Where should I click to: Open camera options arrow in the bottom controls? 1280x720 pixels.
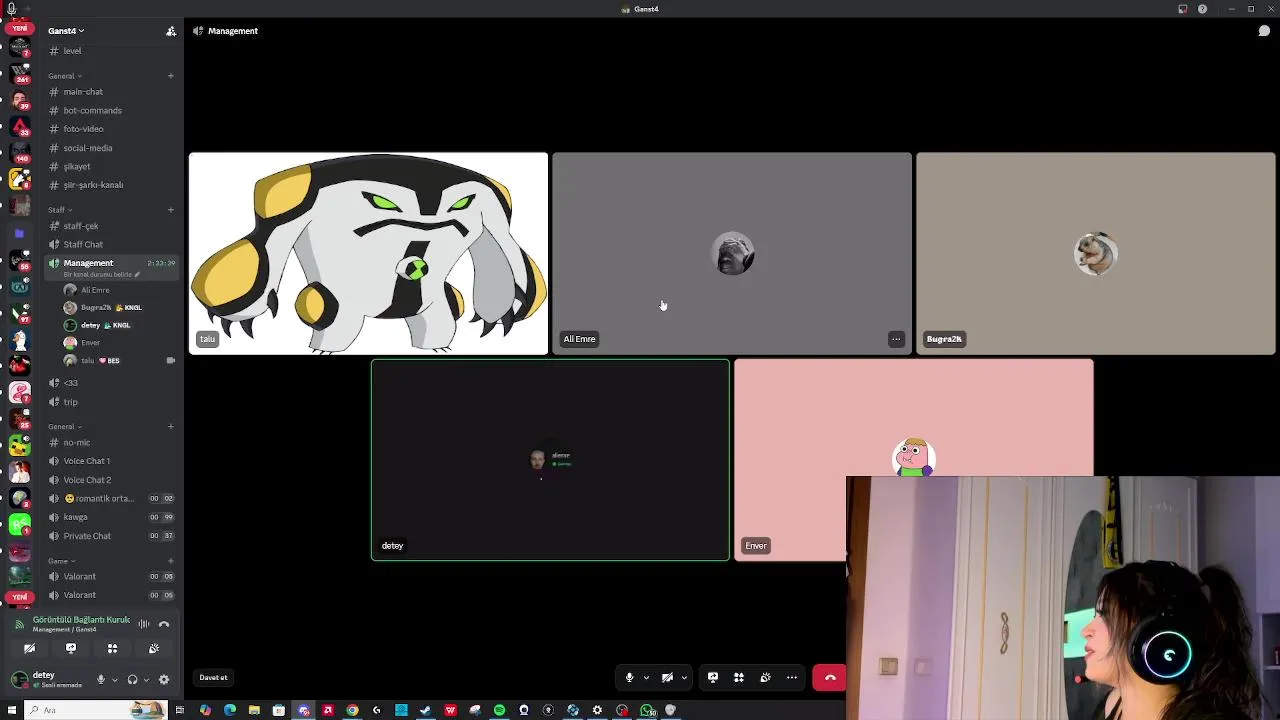pyautogui.click(x=684, y=677)
